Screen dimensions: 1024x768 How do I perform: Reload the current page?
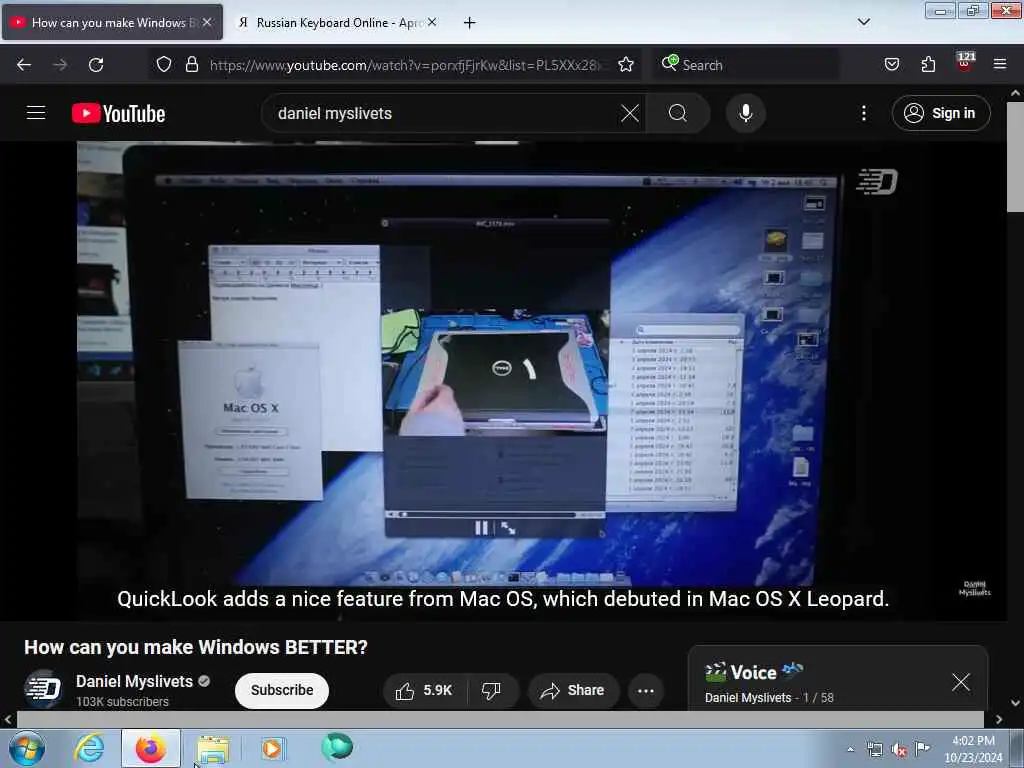[96, 65]
